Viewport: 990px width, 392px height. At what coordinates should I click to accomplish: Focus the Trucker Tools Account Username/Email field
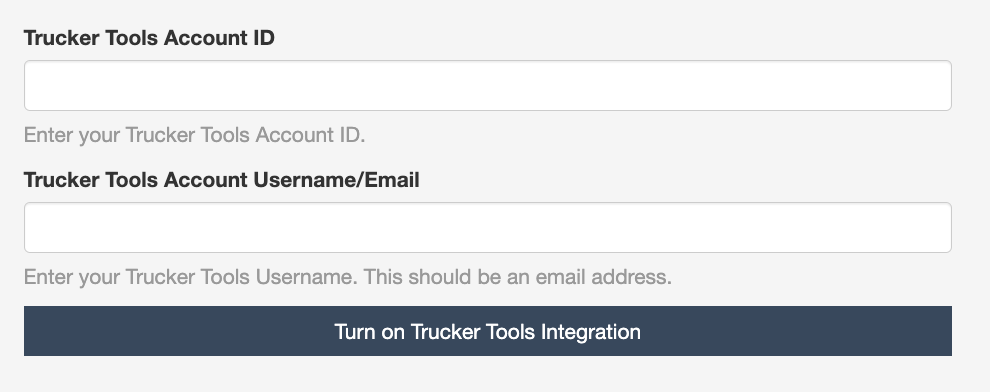tap(487, 228)
